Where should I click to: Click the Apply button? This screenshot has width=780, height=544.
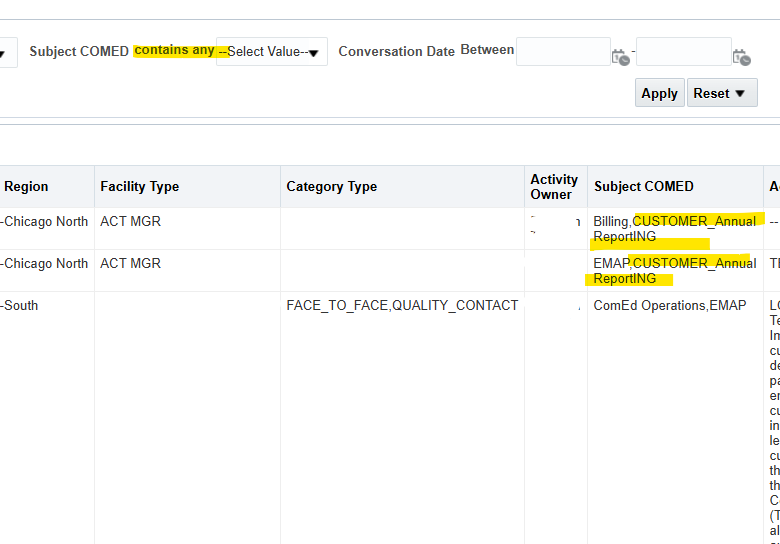660,92
